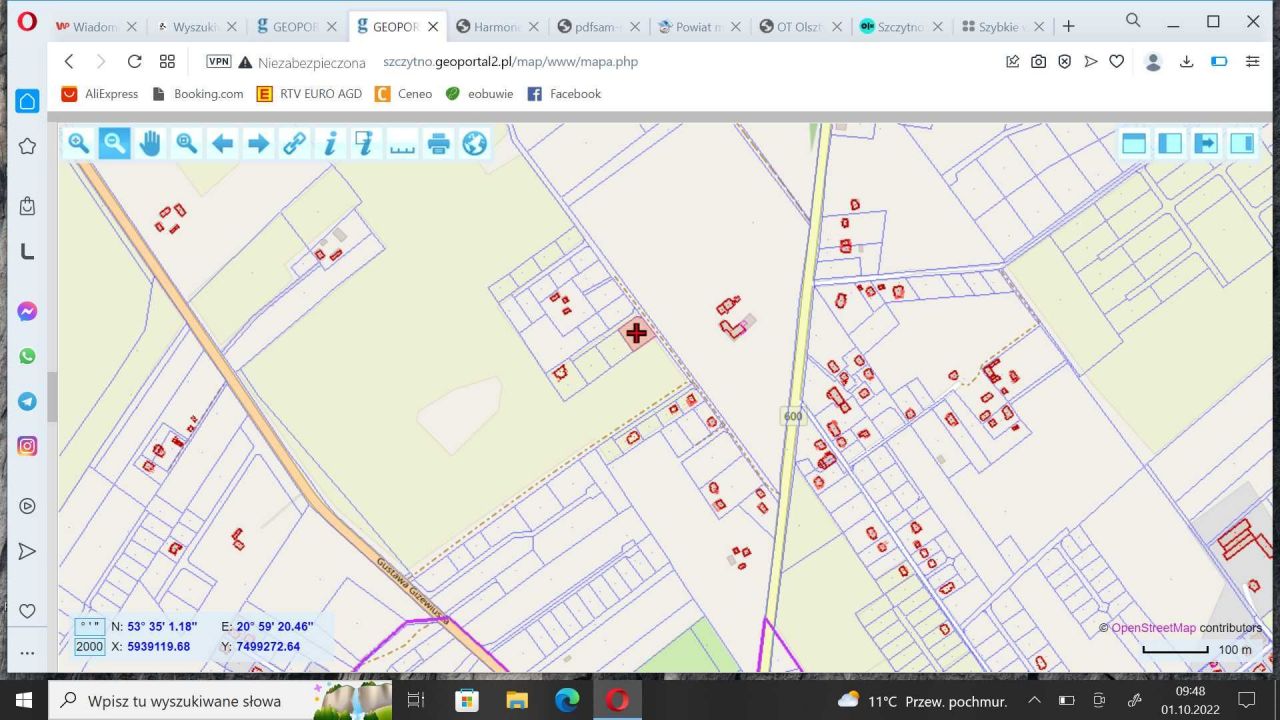Image resolution: width=1280 pixels, height=720 pixels.
Task: Open Opera easy setup menu
Action: [x=1252, y=62]
